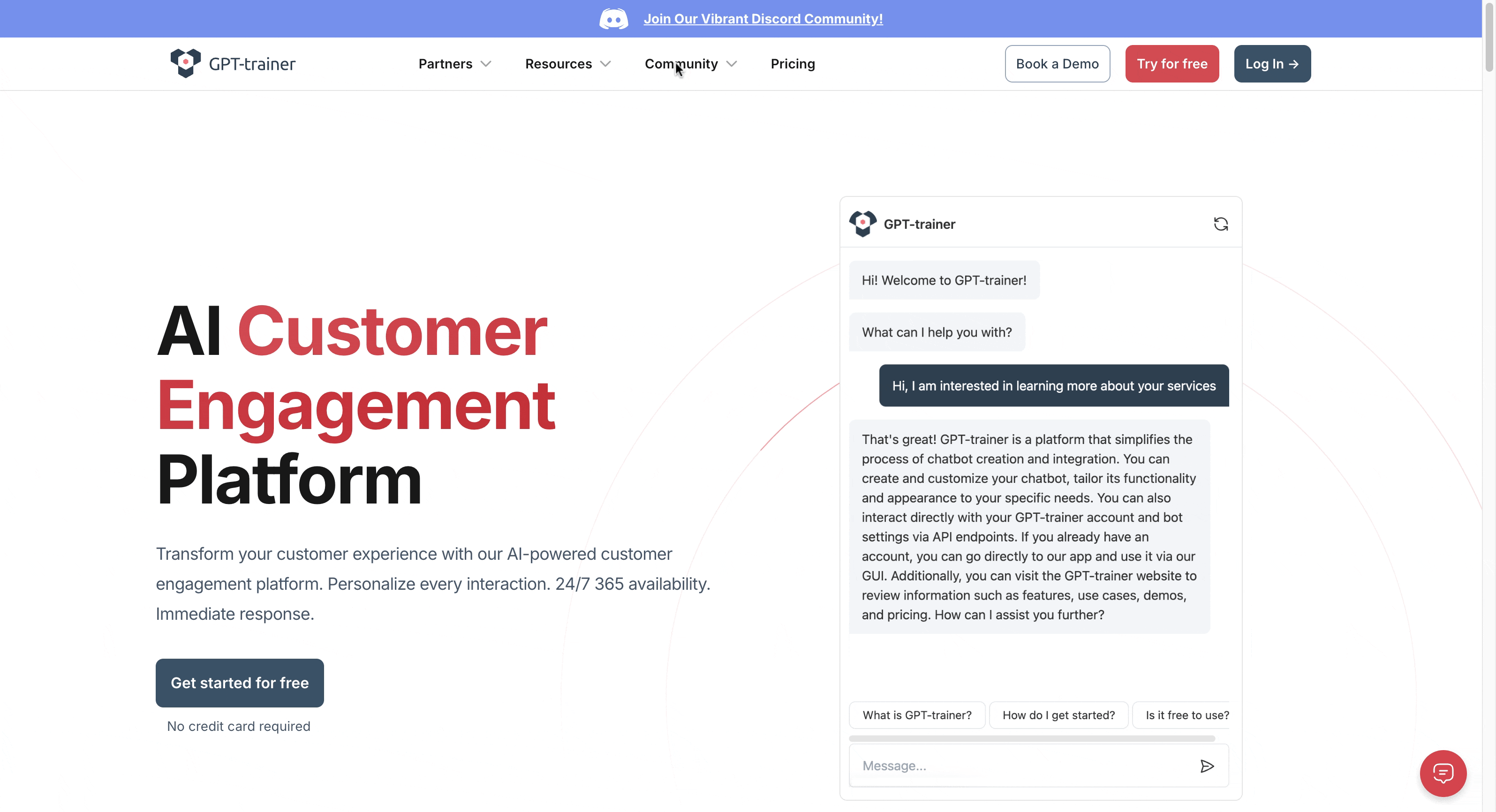This screenshot has height=812, width=1496.
Task: Click the GPT-trainer wordmark in navbar
Action: (x=252, y=64)
